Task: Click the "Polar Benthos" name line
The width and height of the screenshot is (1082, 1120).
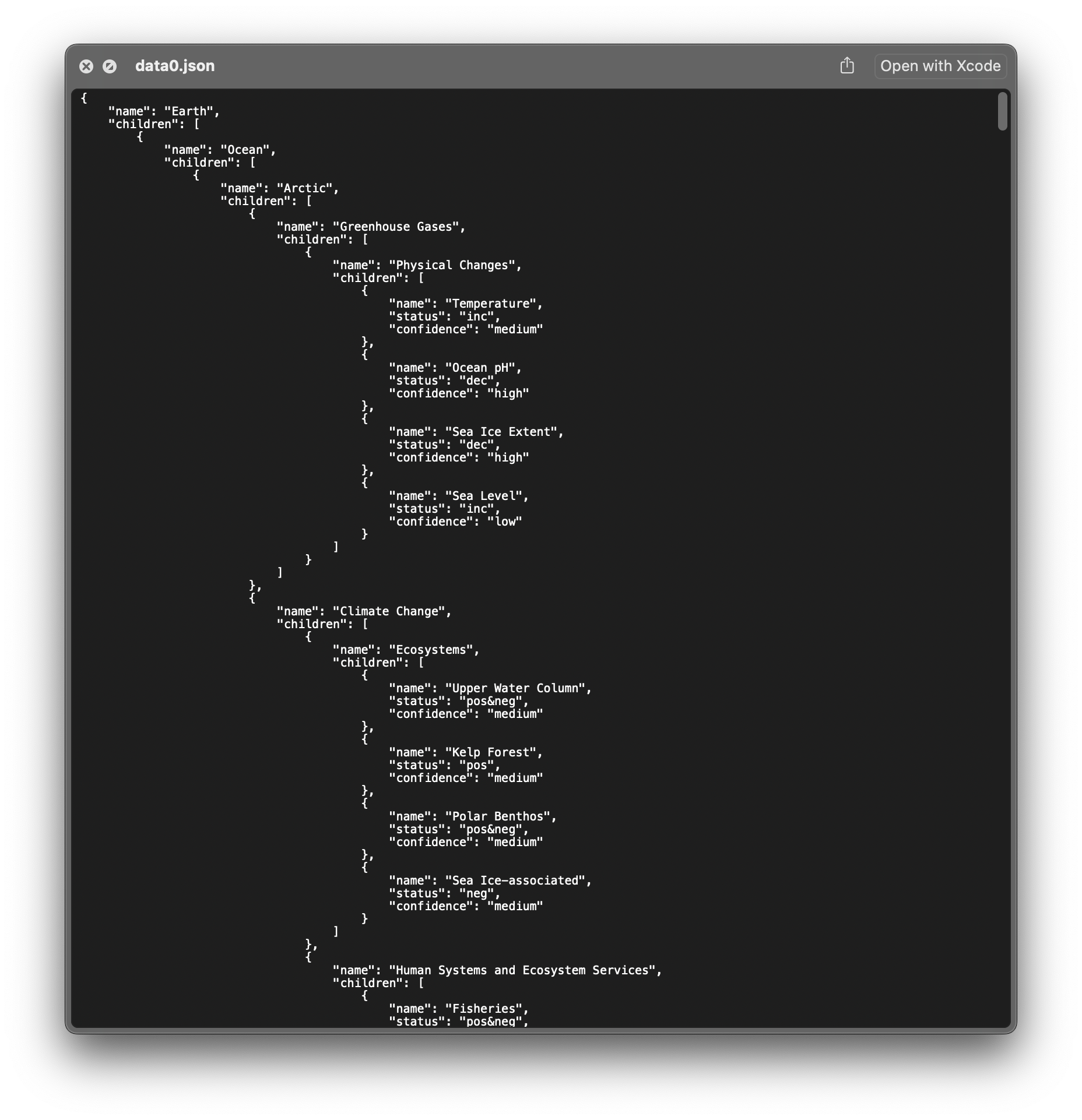Action: click(472, 816)
